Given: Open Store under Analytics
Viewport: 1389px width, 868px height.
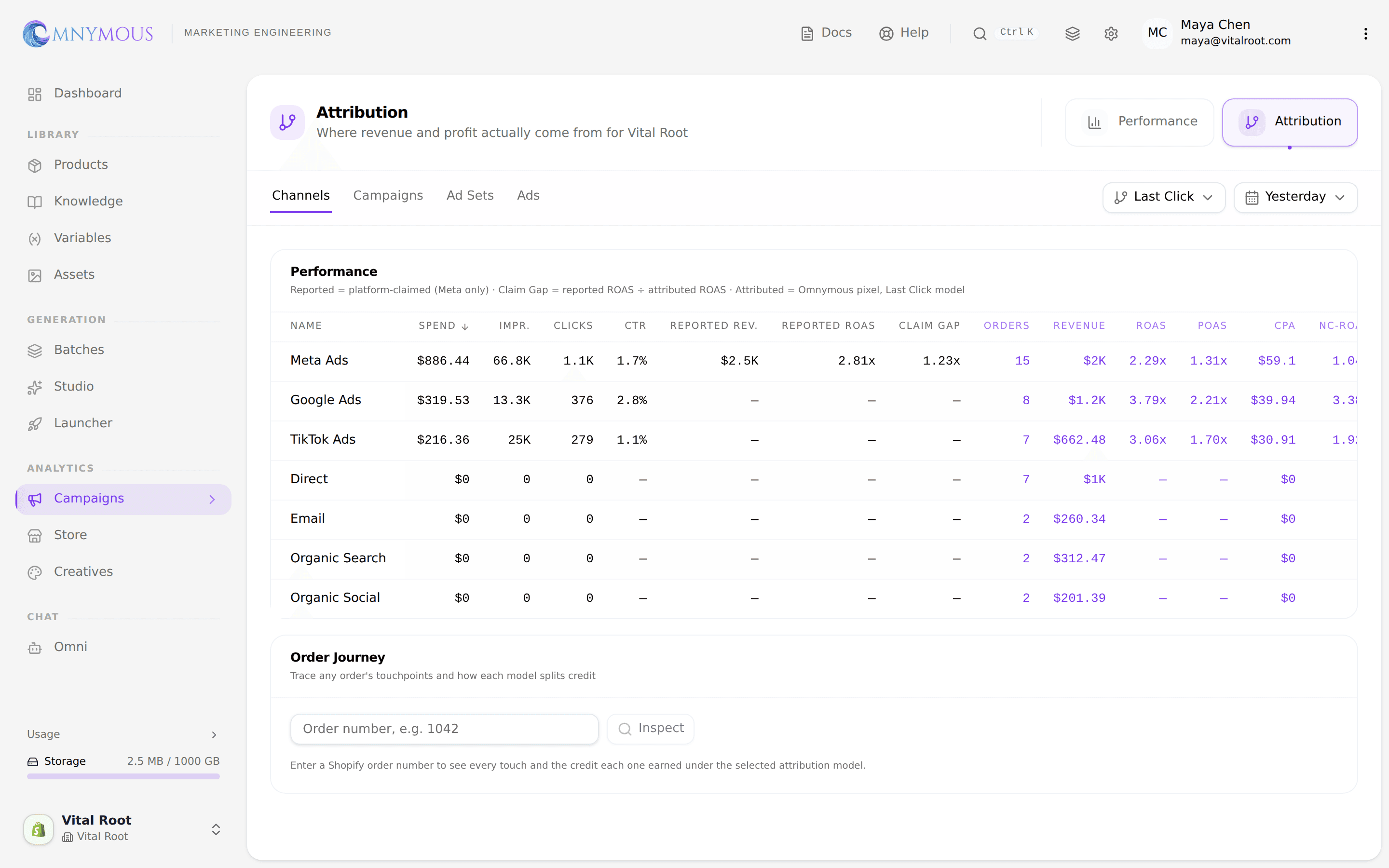Looking at the screenshot, I should [x=123, y=536].
